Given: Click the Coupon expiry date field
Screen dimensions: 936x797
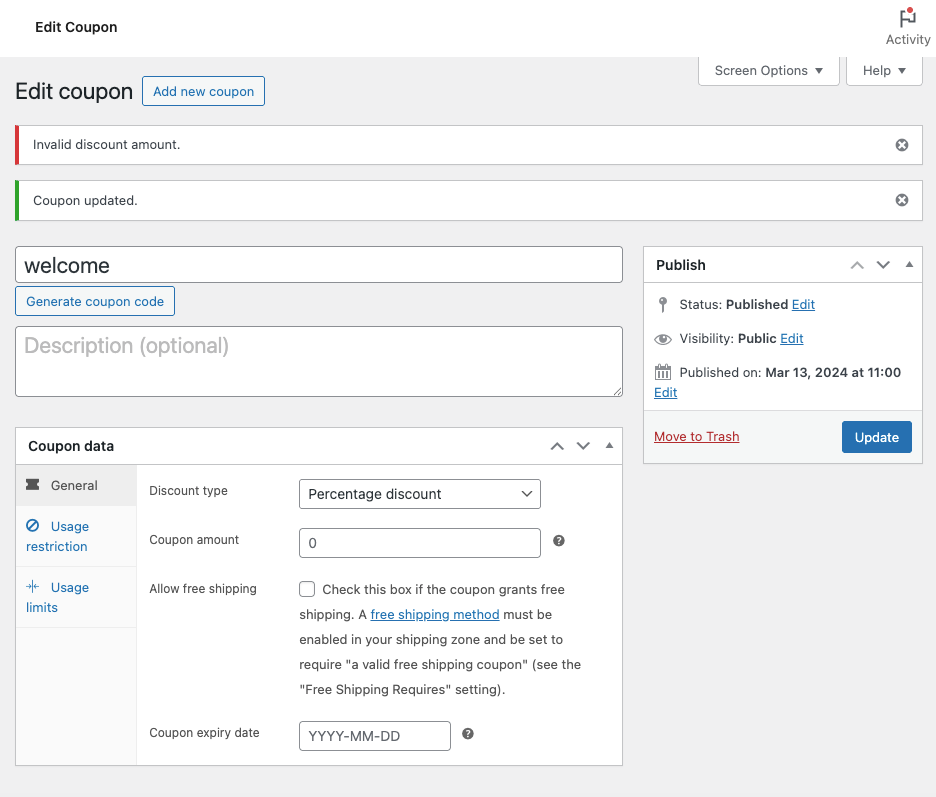Looking at the screenshot, I should point(375,736).
